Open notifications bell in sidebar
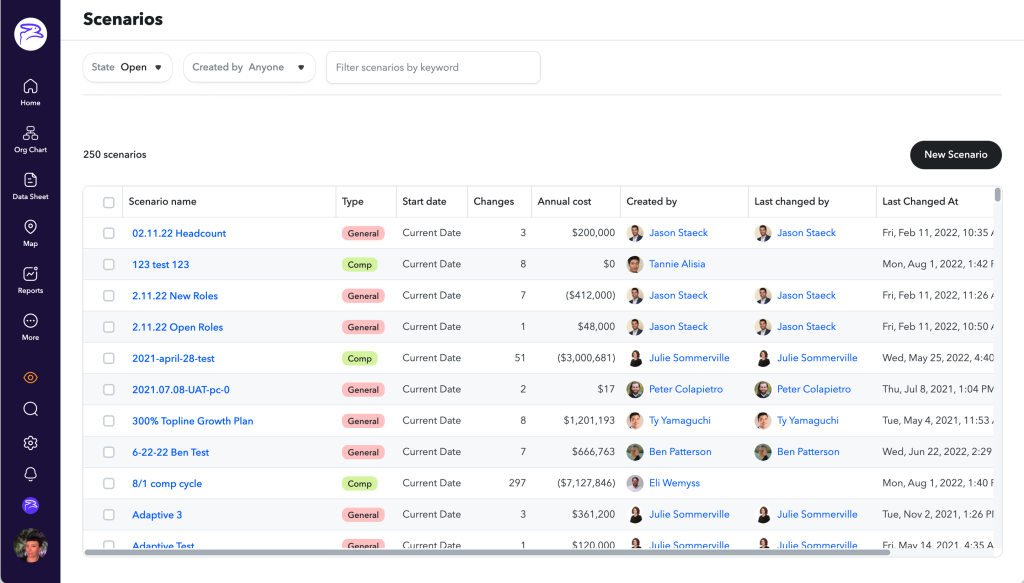Image resolution: width=1024 pixels, height=583 pixels. click(x=30, y=474)
